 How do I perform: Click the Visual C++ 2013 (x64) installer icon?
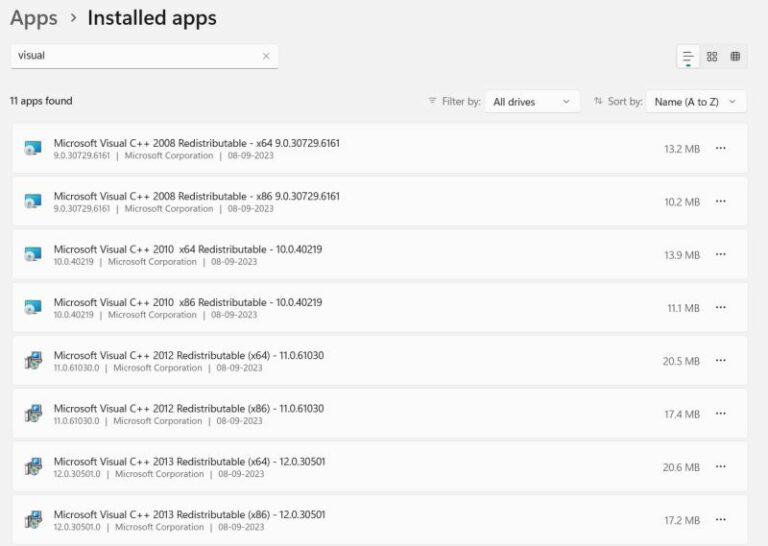(x=33, y=467)
